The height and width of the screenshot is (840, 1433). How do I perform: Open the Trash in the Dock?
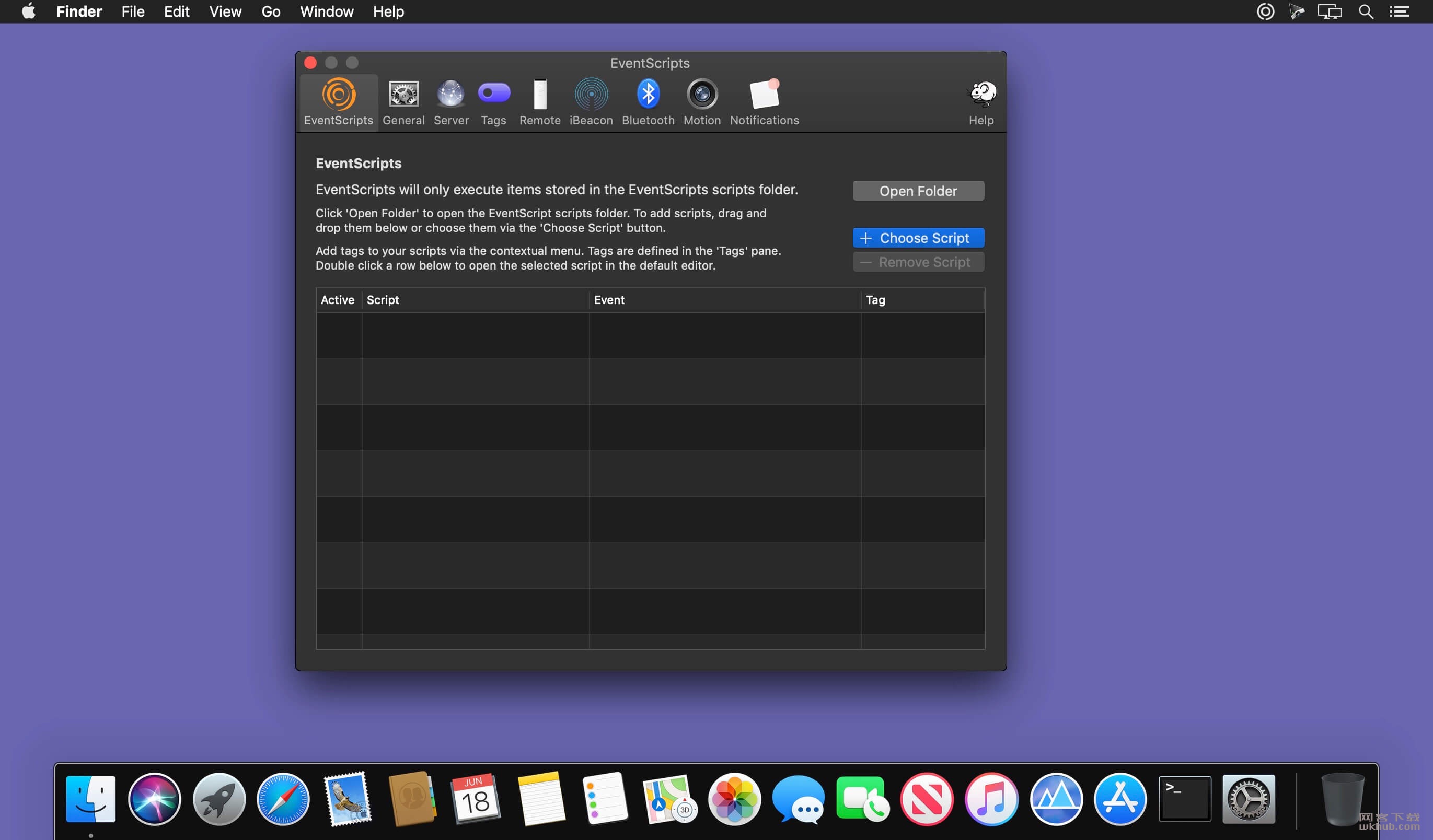click(1342, 799)
